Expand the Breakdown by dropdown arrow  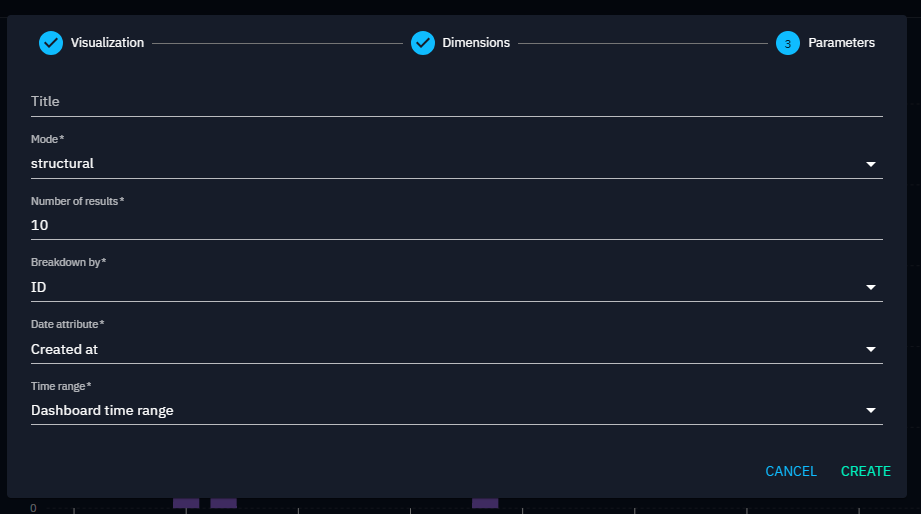point(870,288)
